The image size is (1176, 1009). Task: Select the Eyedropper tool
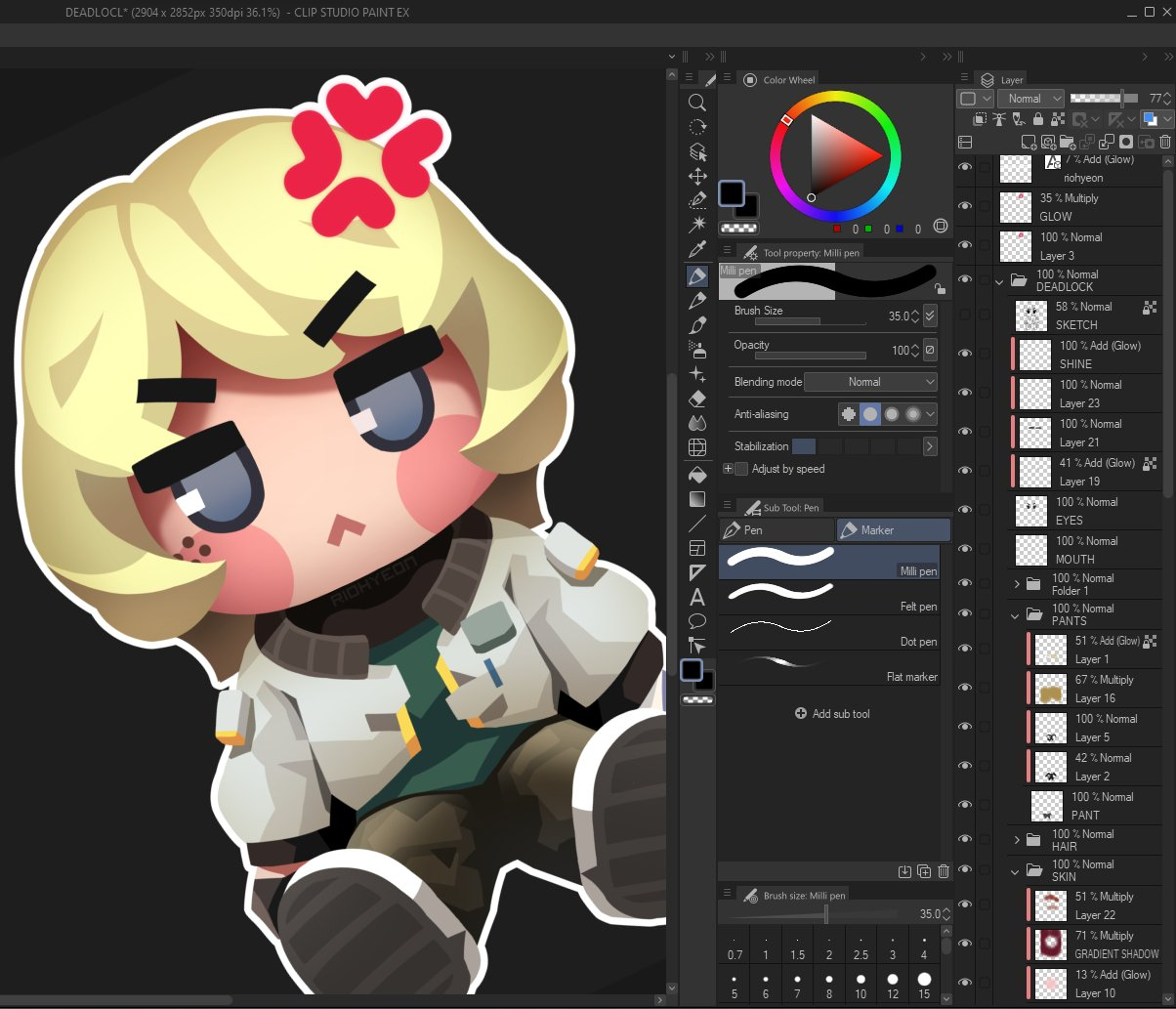tap(697, 249)
